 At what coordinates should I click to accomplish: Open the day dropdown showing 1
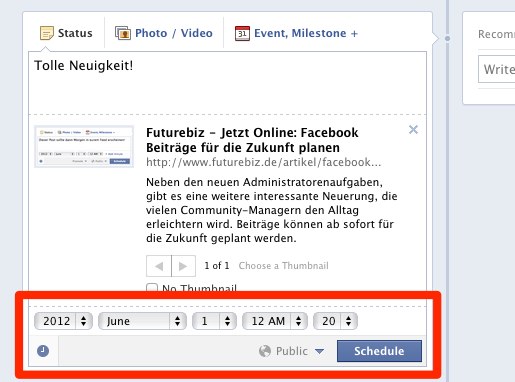(214, 321)
